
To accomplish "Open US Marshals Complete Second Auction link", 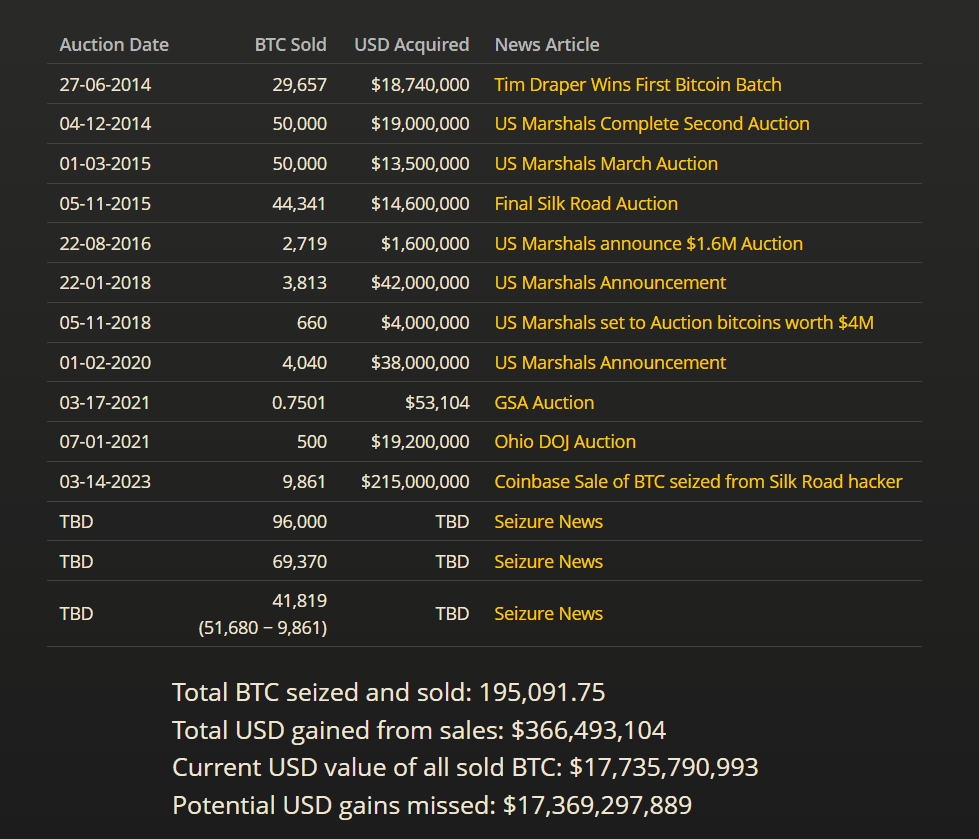I will click(x=651, y=124).
